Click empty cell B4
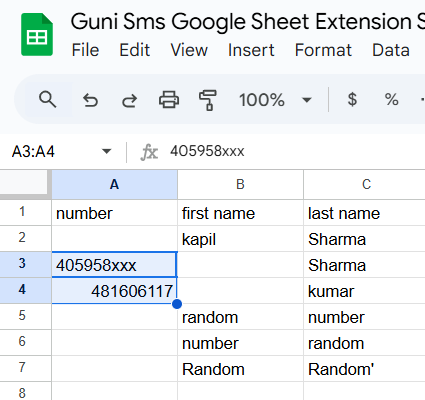The height and width of the screenshot is (400, 425). point(240,291)
